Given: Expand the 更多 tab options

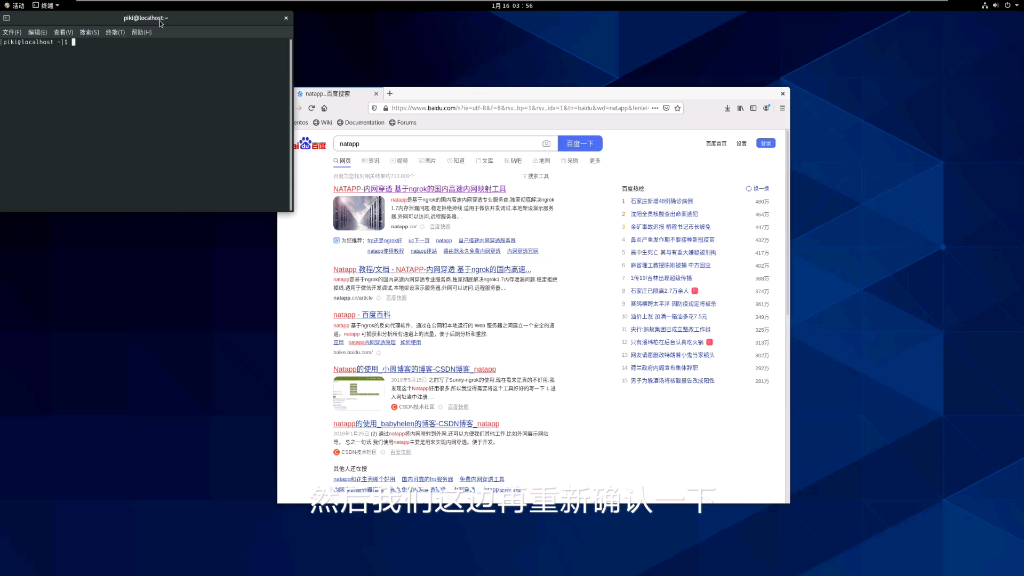Looking at the screenshot, I should point(595,161).
